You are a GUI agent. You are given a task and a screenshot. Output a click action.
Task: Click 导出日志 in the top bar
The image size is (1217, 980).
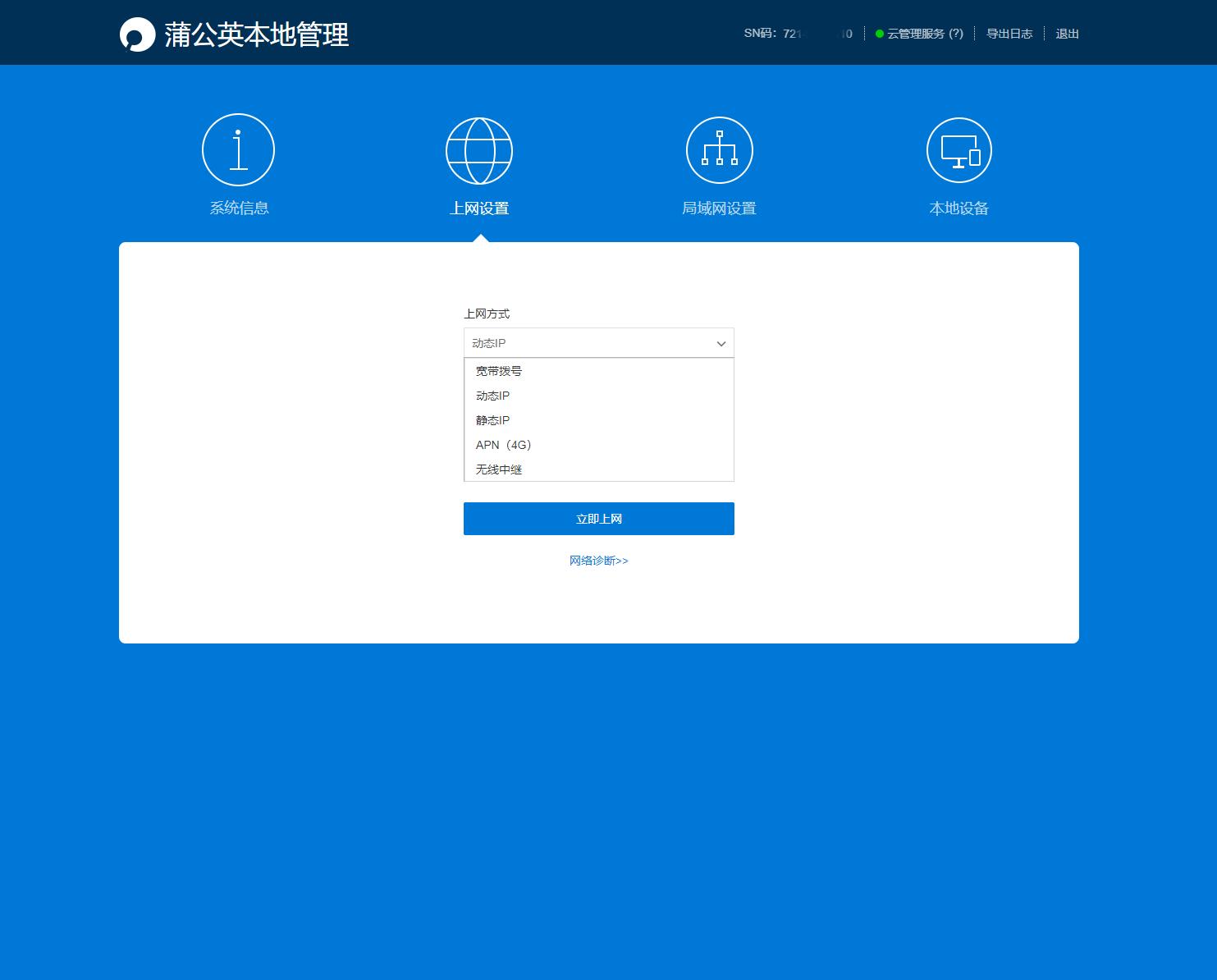1009,34
